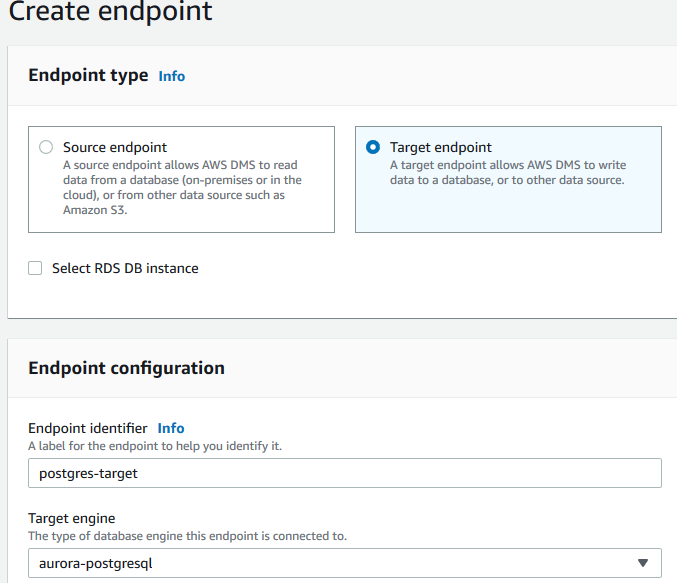Click the Endpoint configuration section heading
Screen dimensions: 677x583
126,368
